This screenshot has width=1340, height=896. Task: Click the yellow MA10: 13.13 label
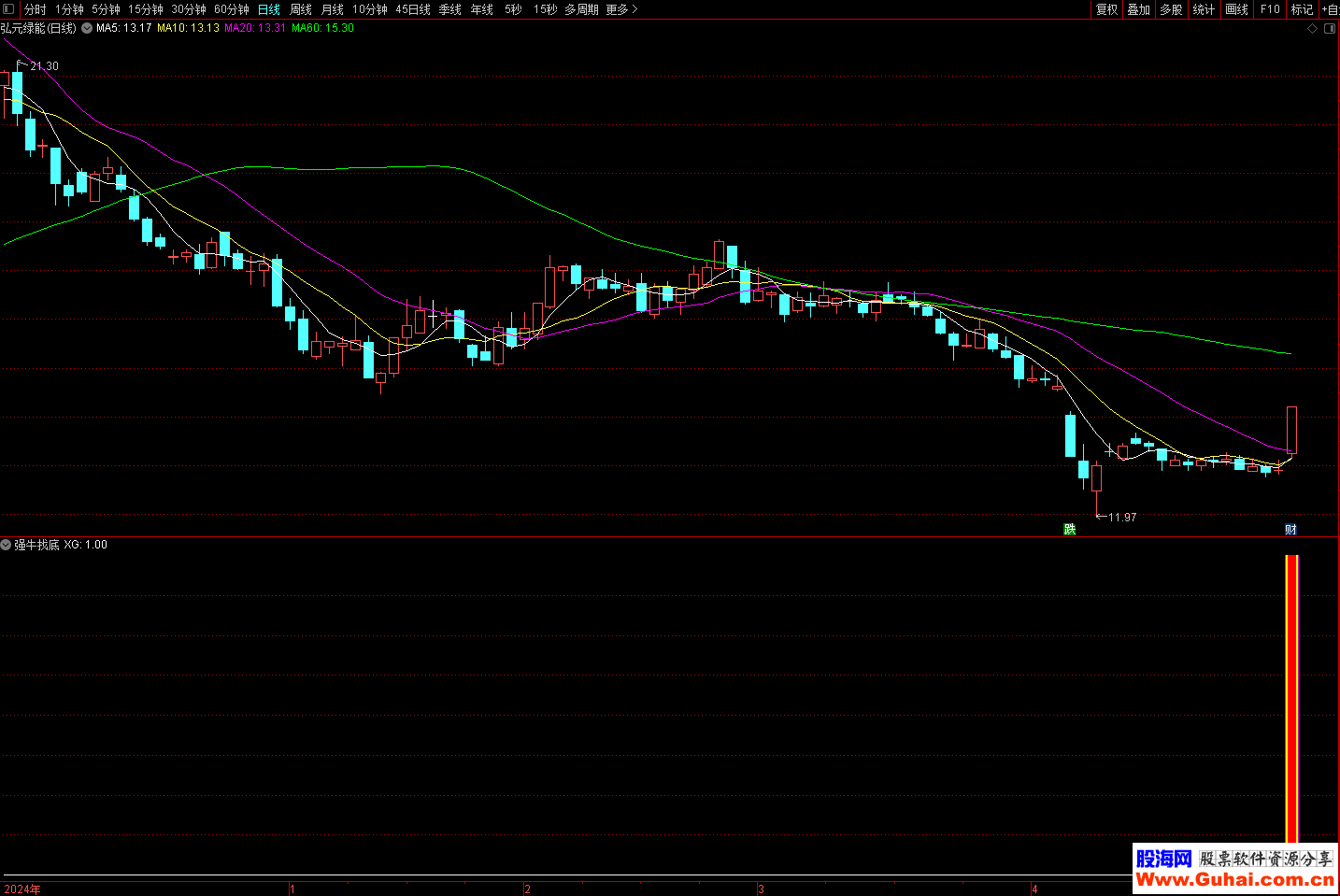pos(188,28)
